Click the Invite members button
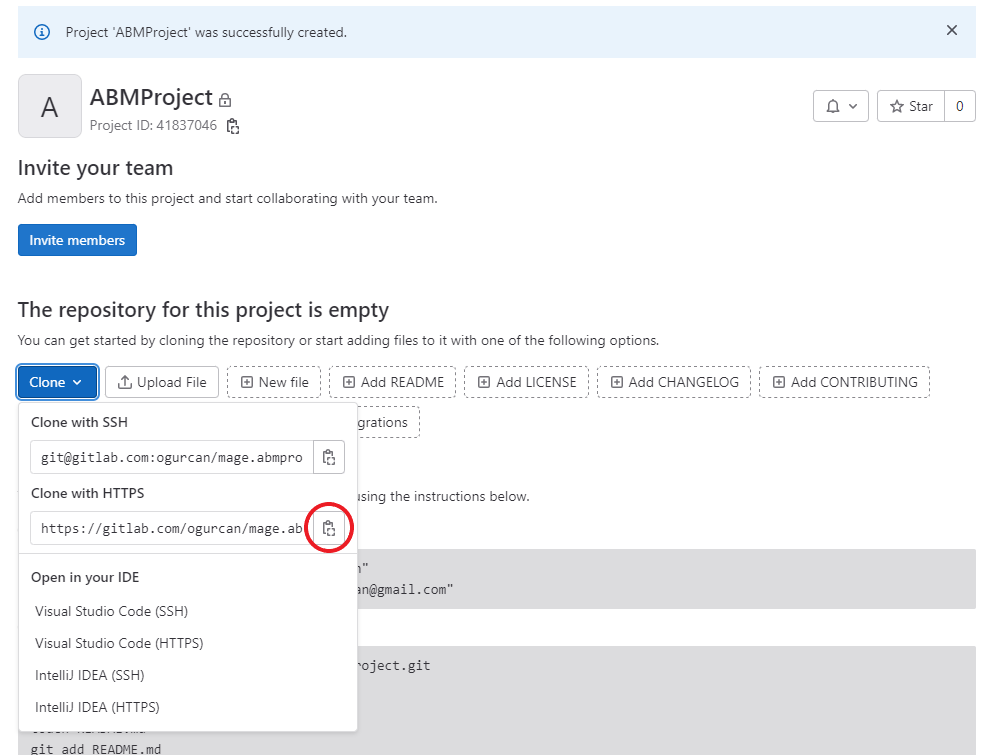The height and width of the screenshot is (755, 989). coord(77,240)
